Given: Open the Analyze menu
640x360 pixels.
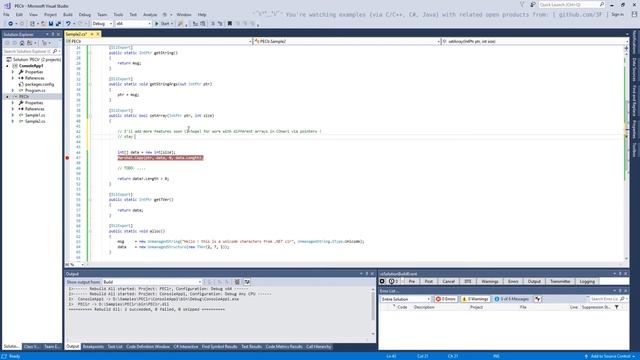Looking at the screenshot, I should point(150,14).
